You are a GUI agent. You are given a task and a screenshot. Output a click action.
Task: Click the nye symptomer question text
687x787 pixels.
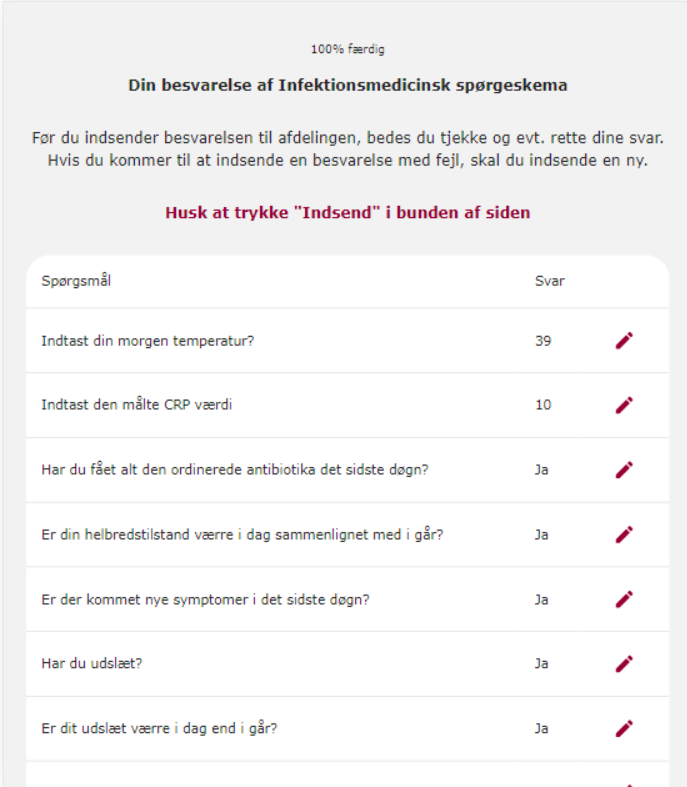(205, 599)
